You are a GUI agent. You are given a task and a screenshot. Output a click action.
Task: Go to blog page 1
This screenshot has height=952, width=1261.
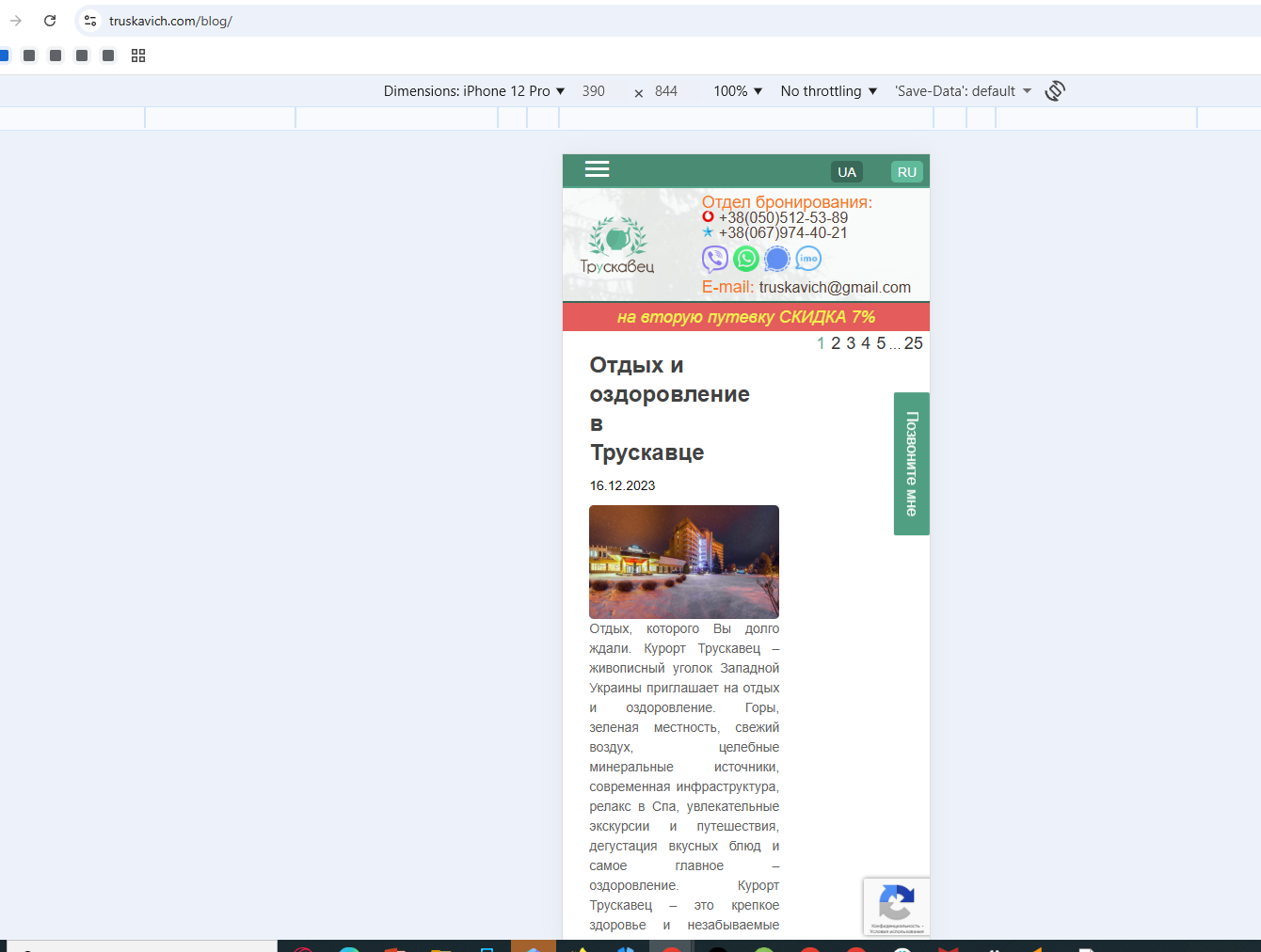coord(821,343)
